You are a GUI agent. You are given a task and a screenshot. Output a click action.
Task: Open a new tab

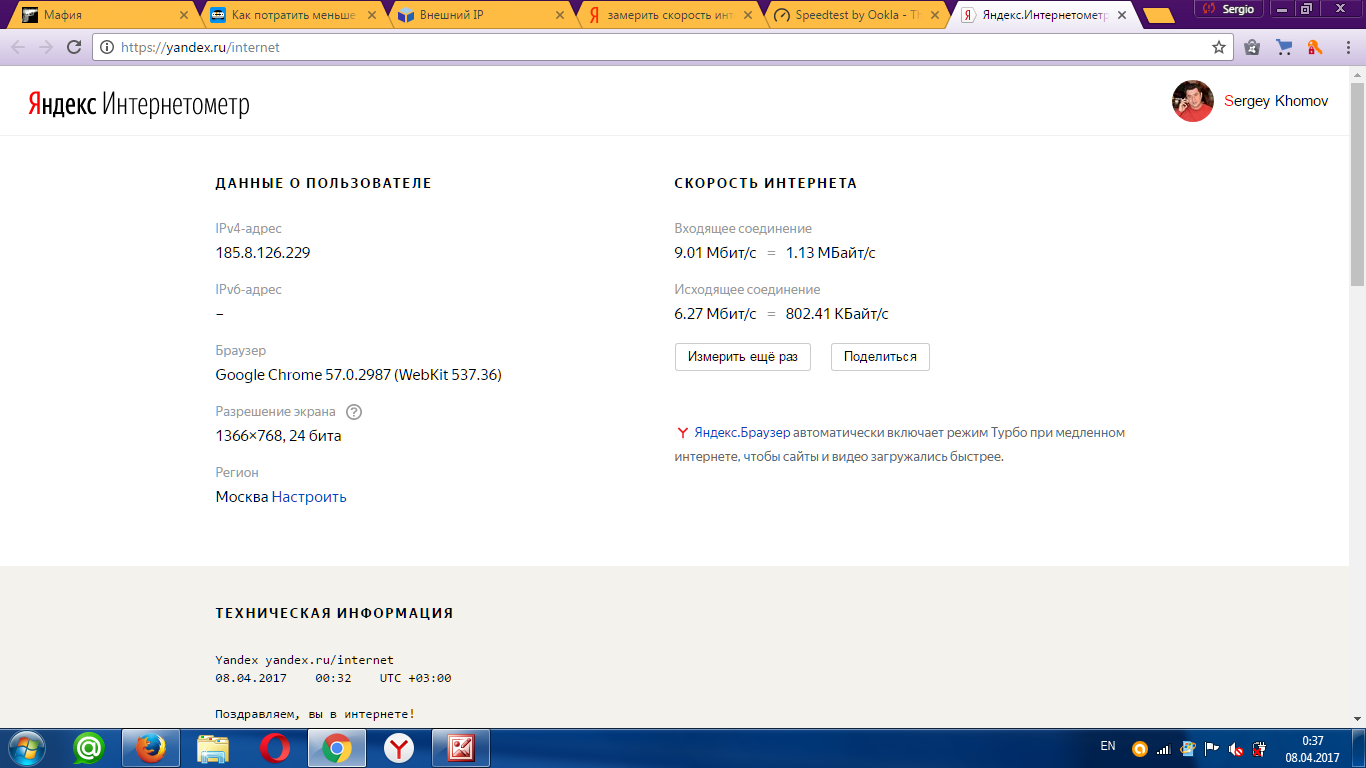click(x=1158, y=15)
